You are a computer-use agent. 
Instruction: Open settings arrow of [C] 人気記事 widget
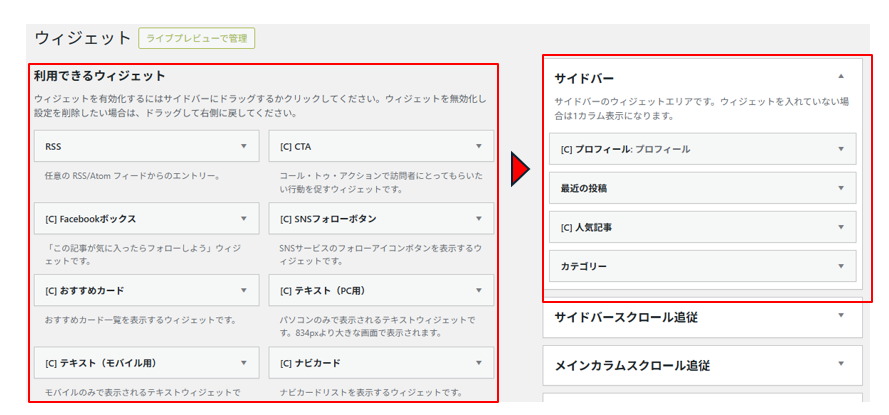point(841,227)
